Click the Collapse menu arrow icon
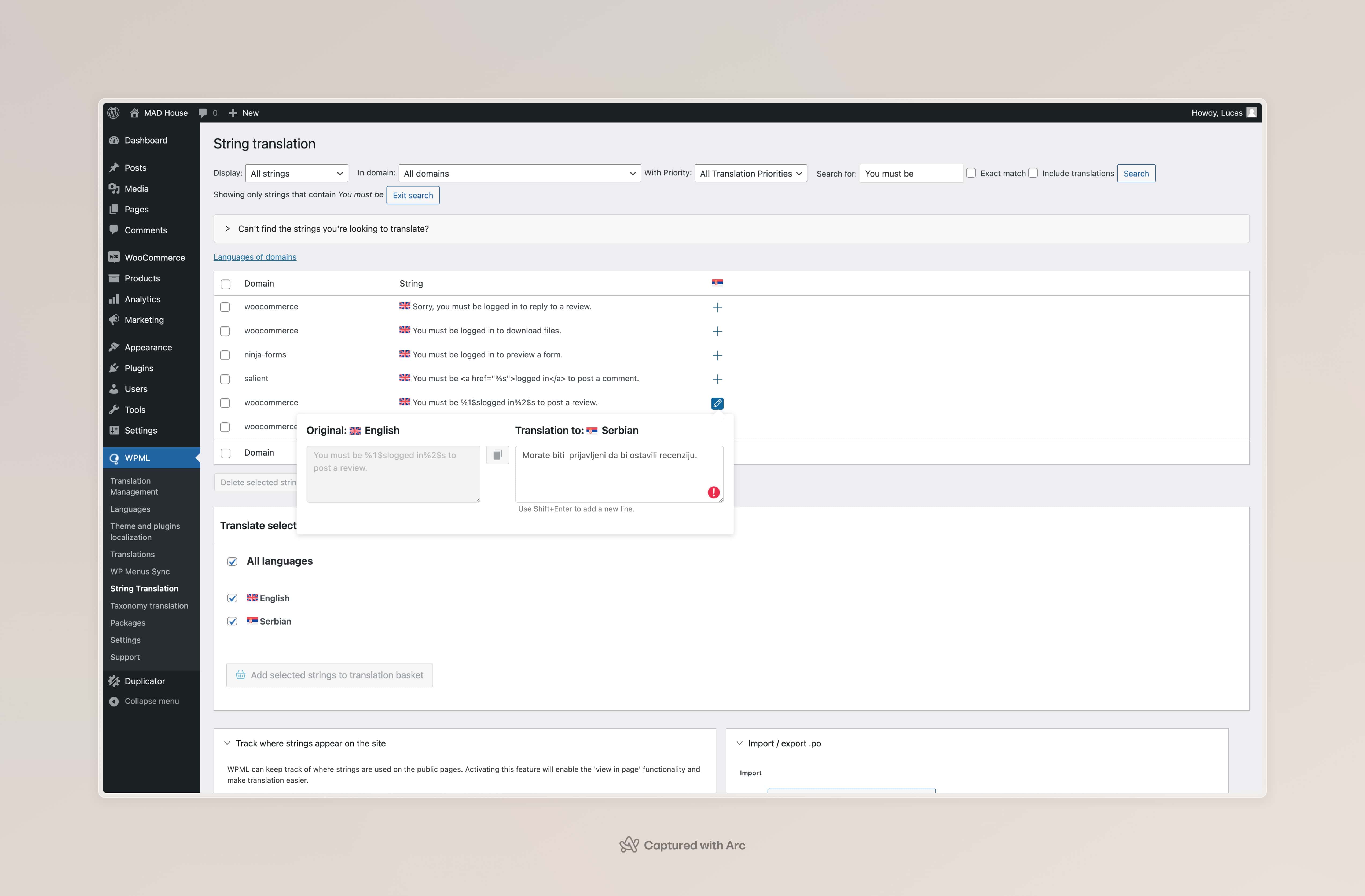This screenshot has height=896, width=1365. (113, 701)
